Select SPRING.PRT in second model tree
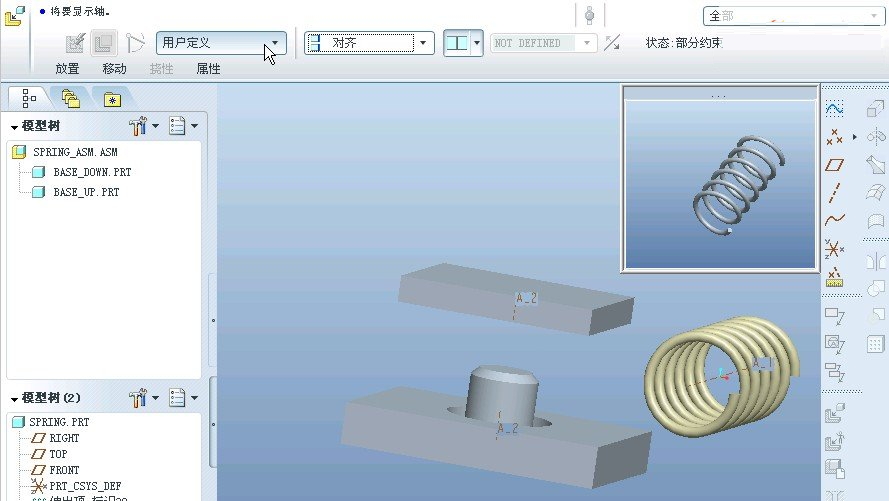This screenshot has height=501, width=889. click(59, 422)
